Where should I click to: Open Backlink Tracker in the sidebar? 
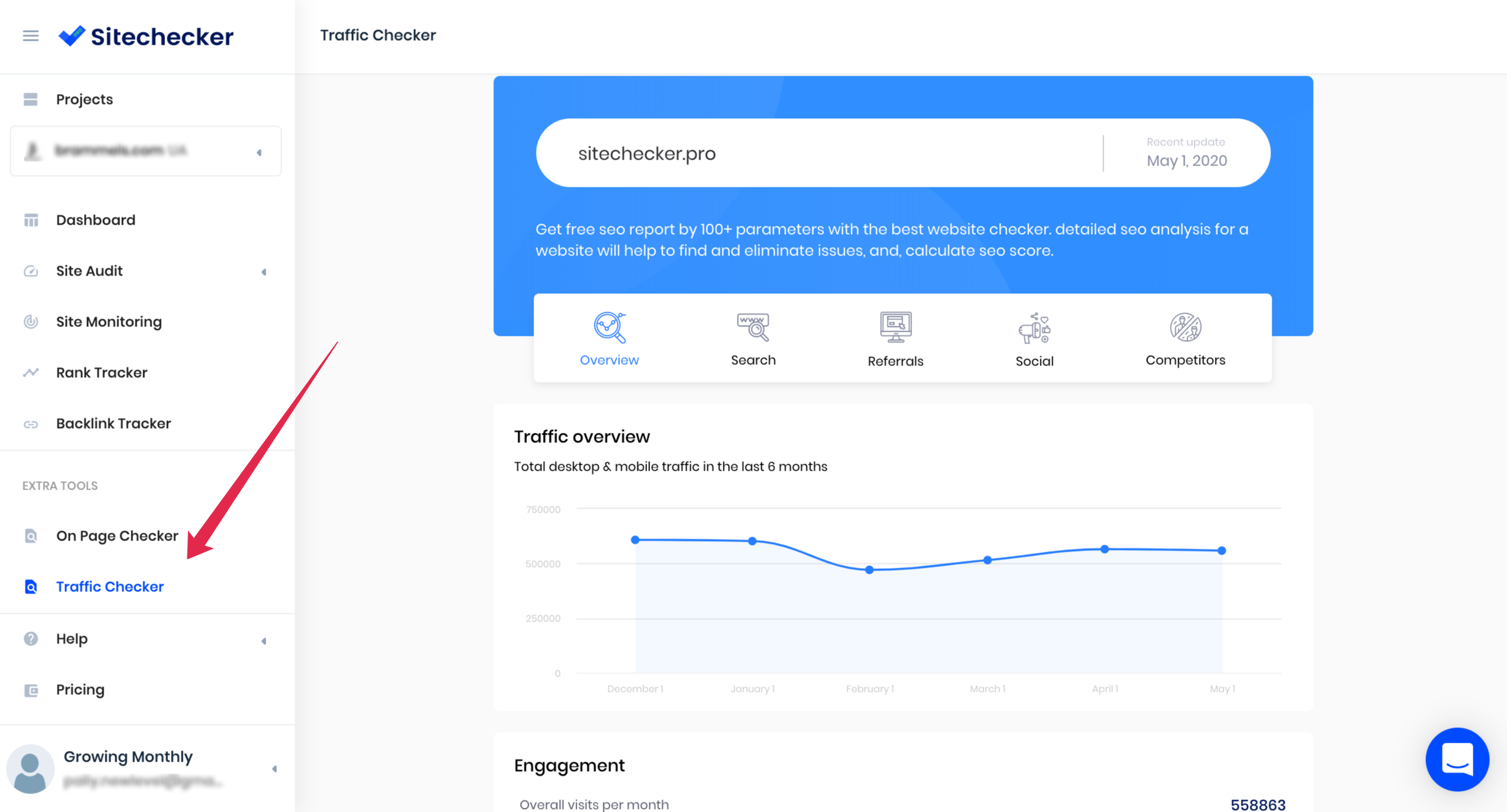tap(114, 423)
